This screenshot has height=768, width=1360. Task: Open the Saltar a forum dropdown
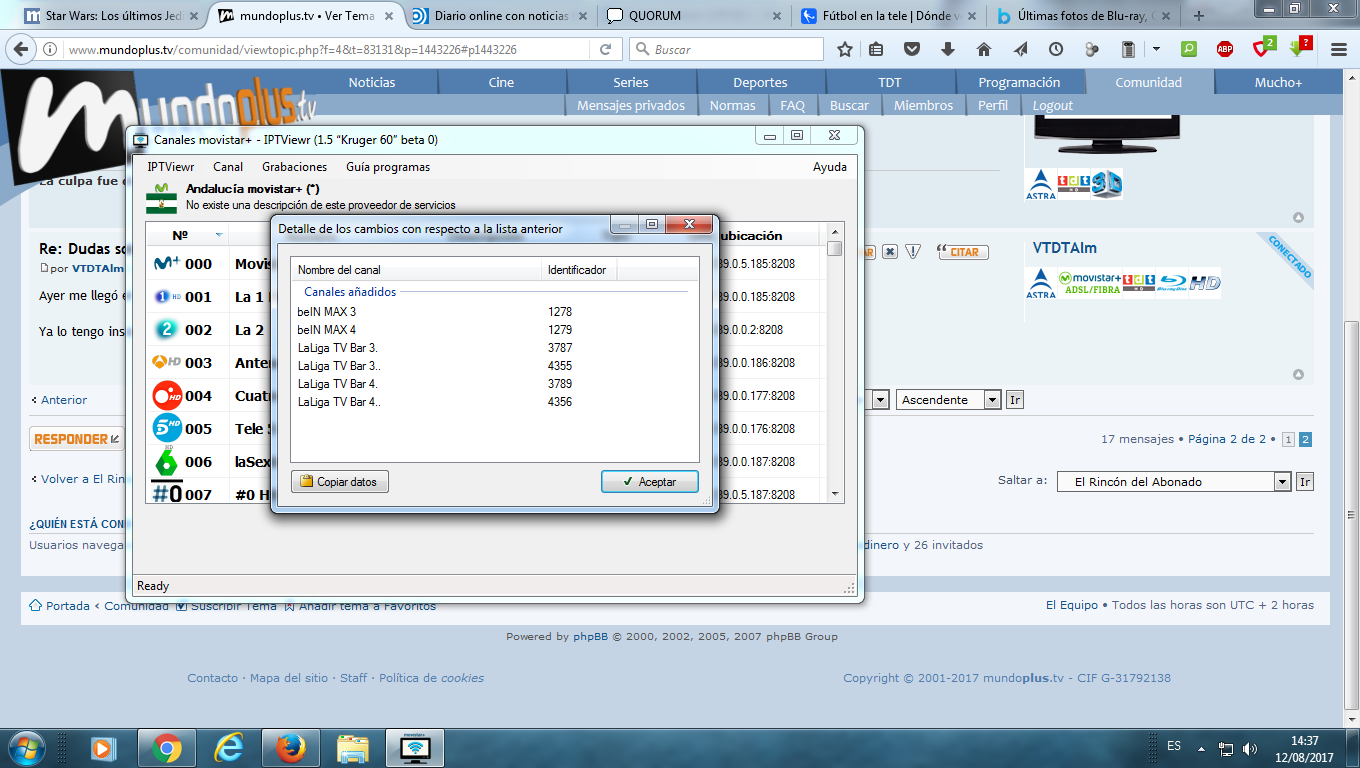pyautogui.click(x=1174, y=481)
